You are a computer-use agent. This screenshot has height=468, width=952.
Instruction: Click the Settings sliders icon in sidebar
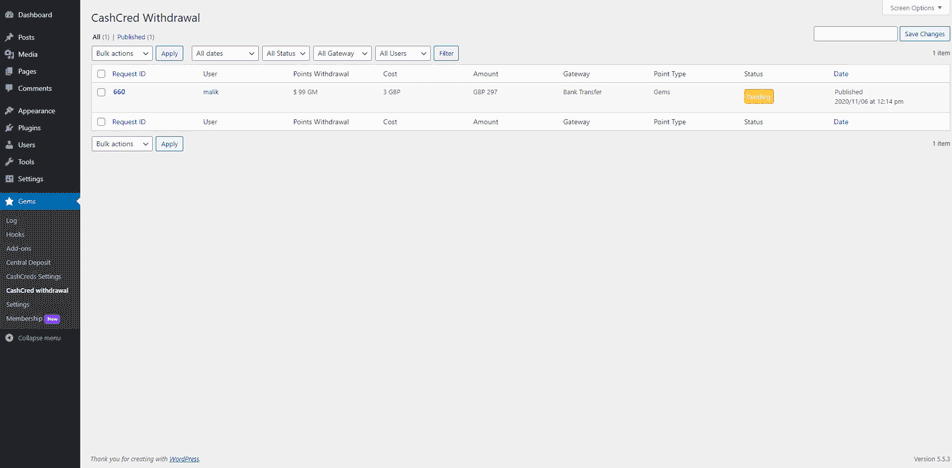[9, 179]
